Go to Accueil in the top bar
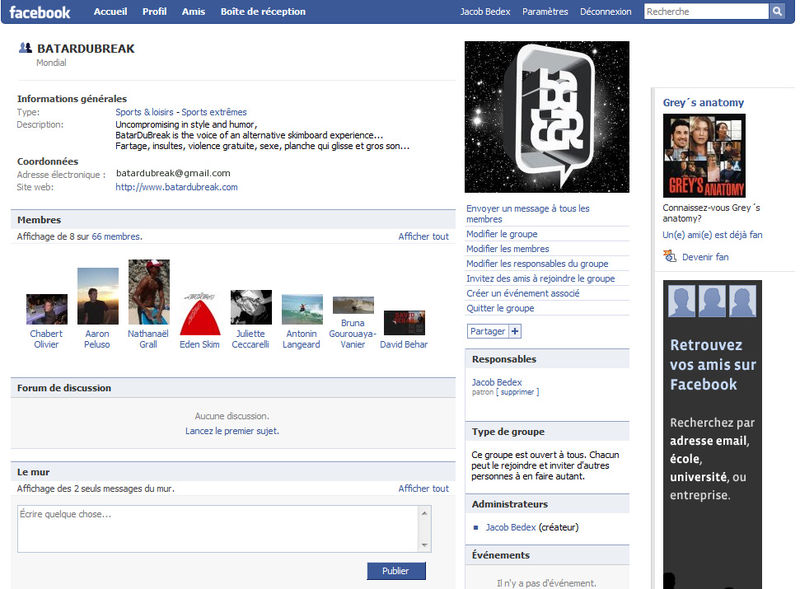The width and height of the screenshot is (800, 589). coord(110,11)
